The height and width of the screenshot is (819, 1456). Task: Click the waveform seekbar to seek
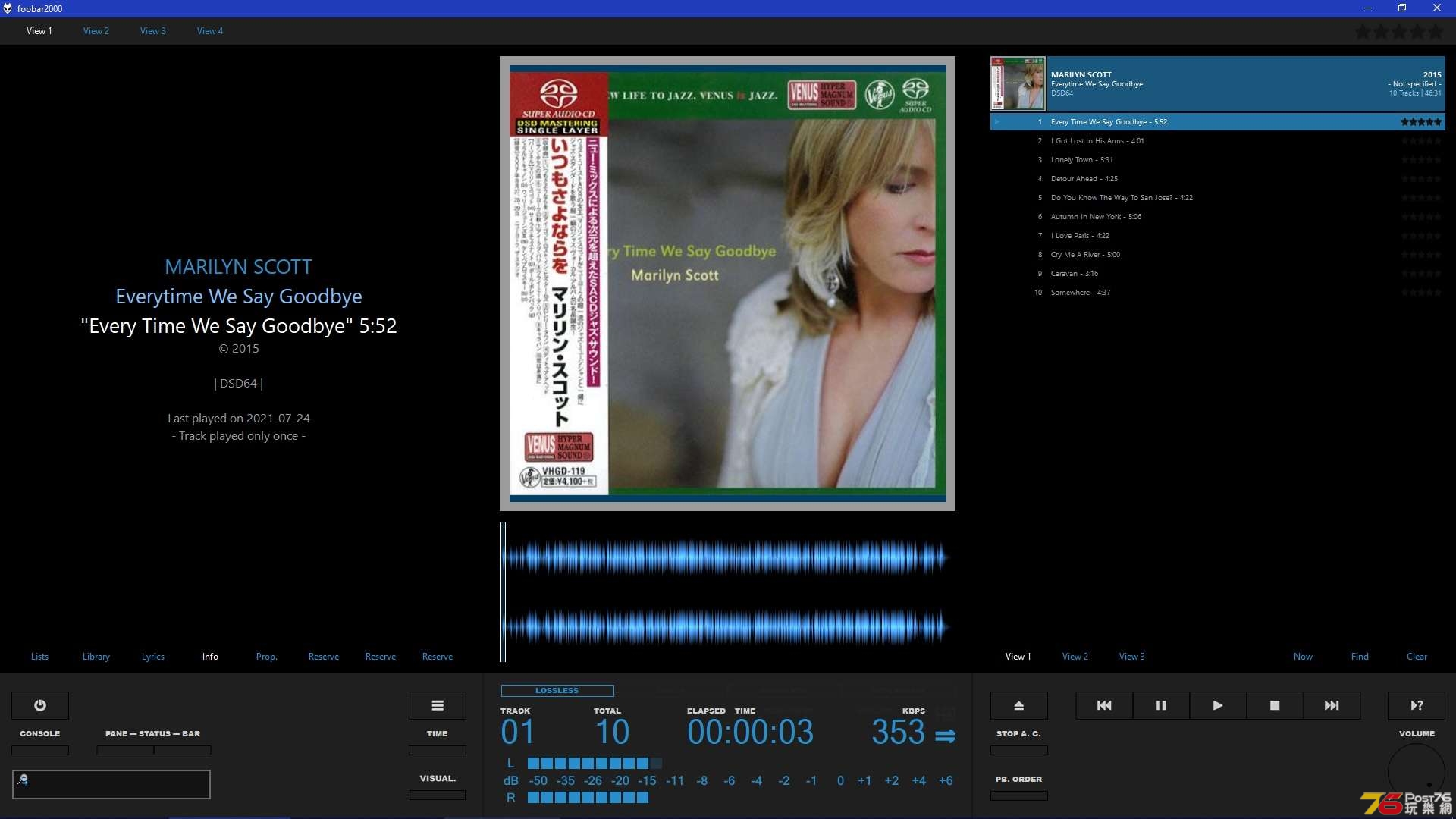pos(728,592)
